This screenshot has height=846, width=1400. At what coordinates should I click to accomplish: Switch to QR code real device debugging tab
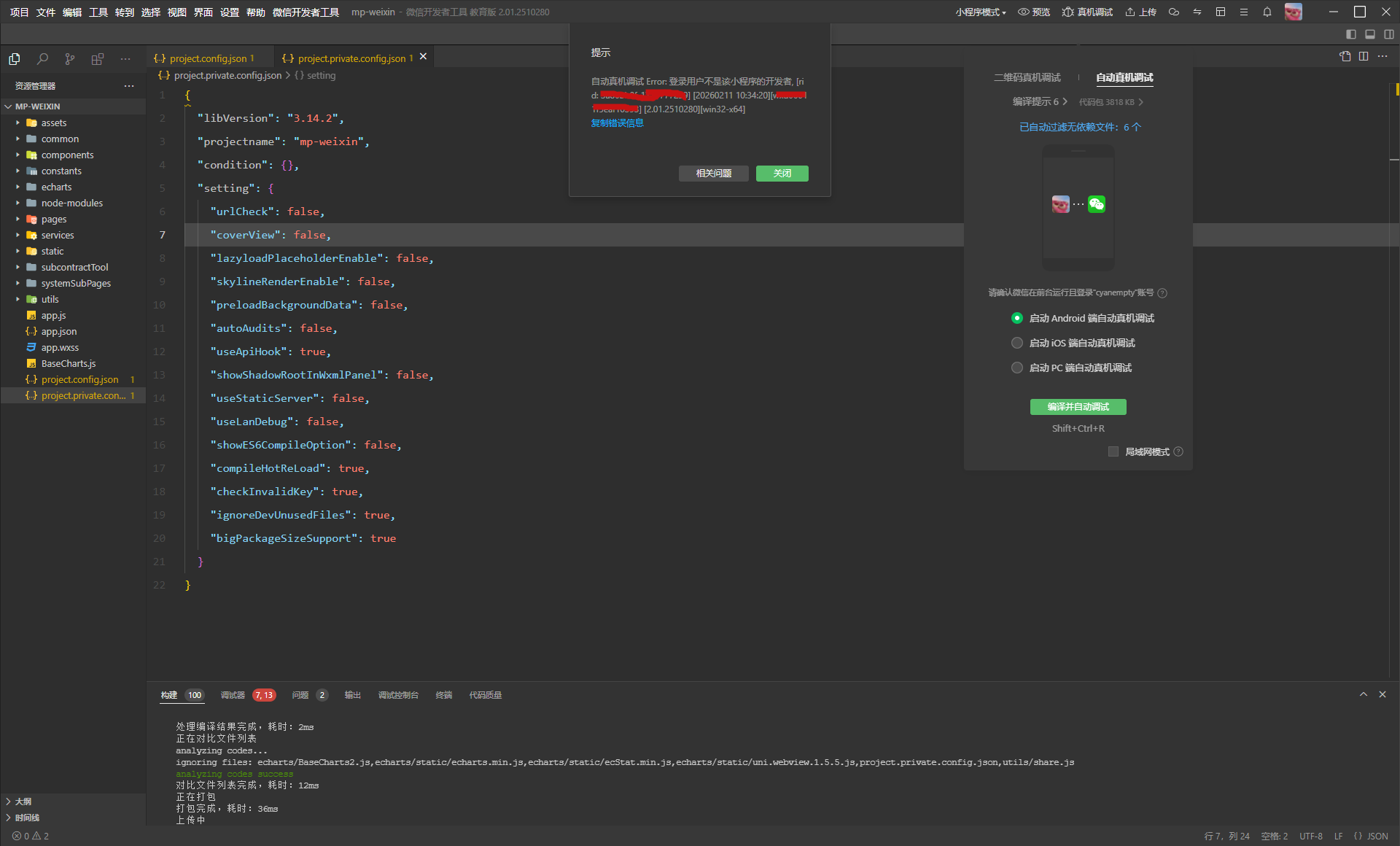tap(1027, 77)
